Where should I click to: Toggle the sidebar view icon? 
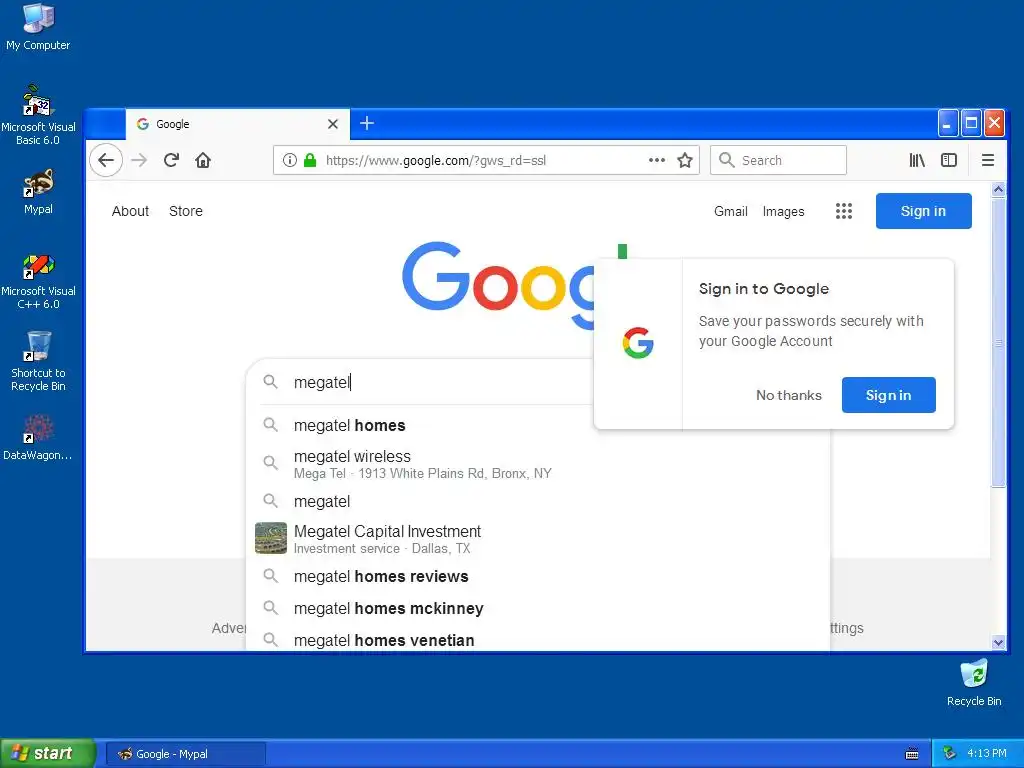(949, 160)
